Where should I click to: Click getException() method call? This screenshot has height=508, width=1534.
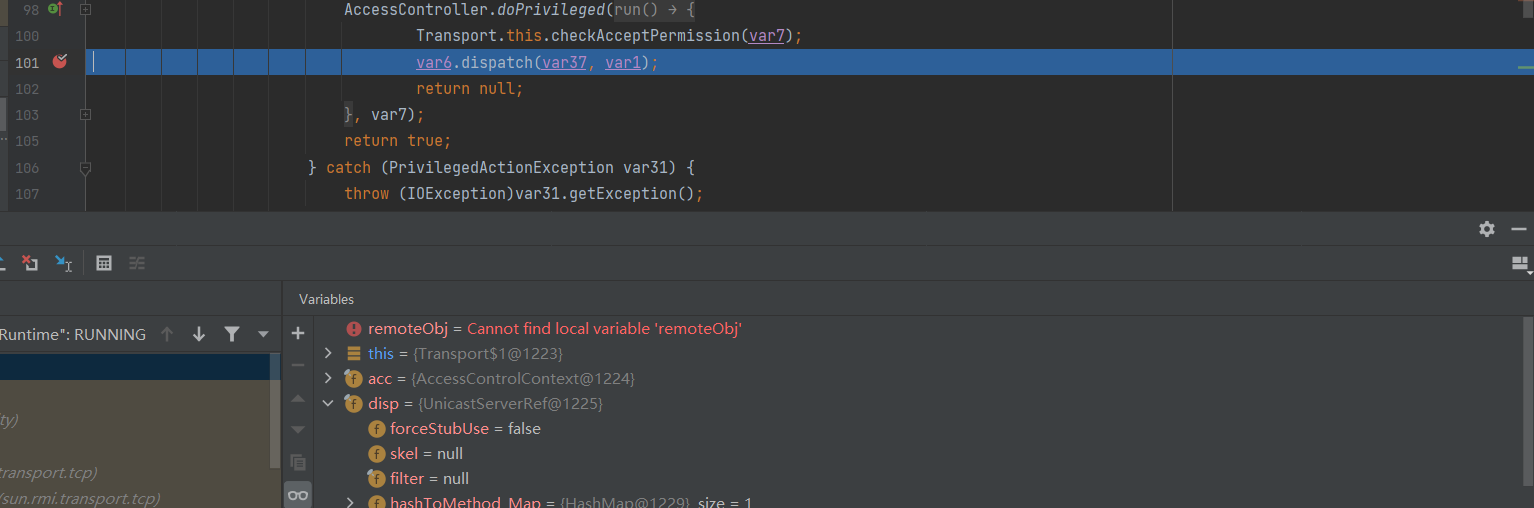630,193
